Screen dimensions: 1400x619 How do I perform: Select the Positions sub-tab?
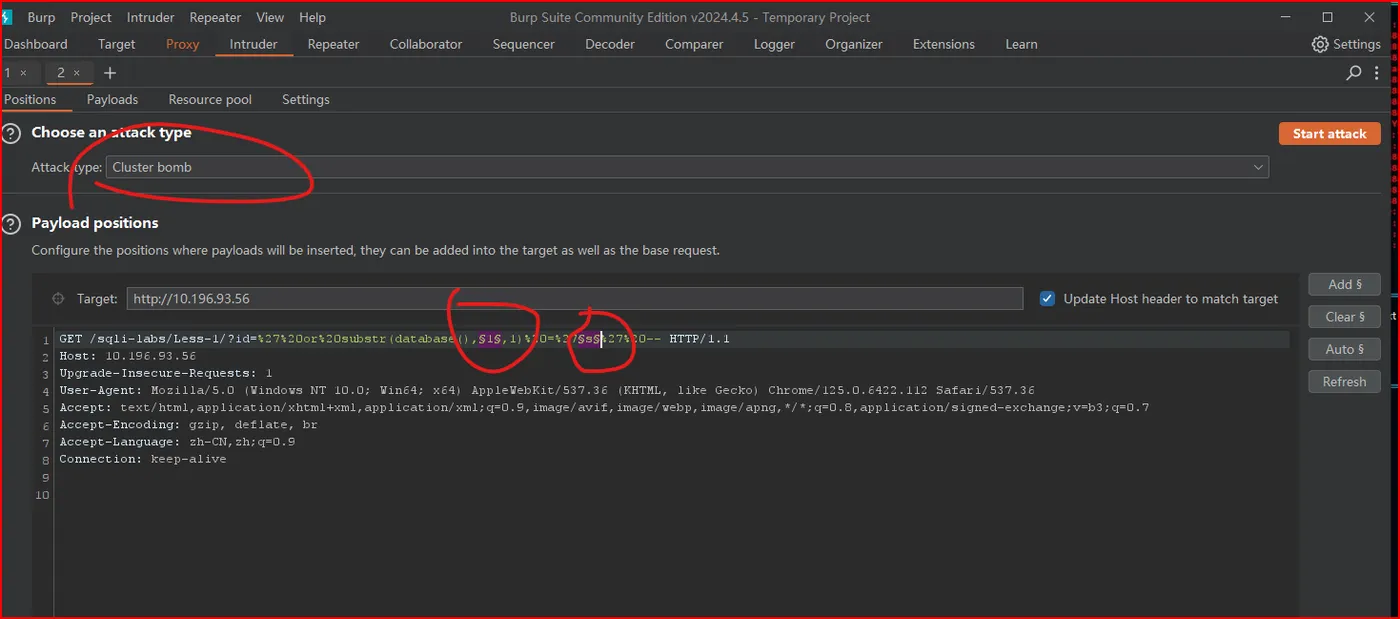click(30, 100)
